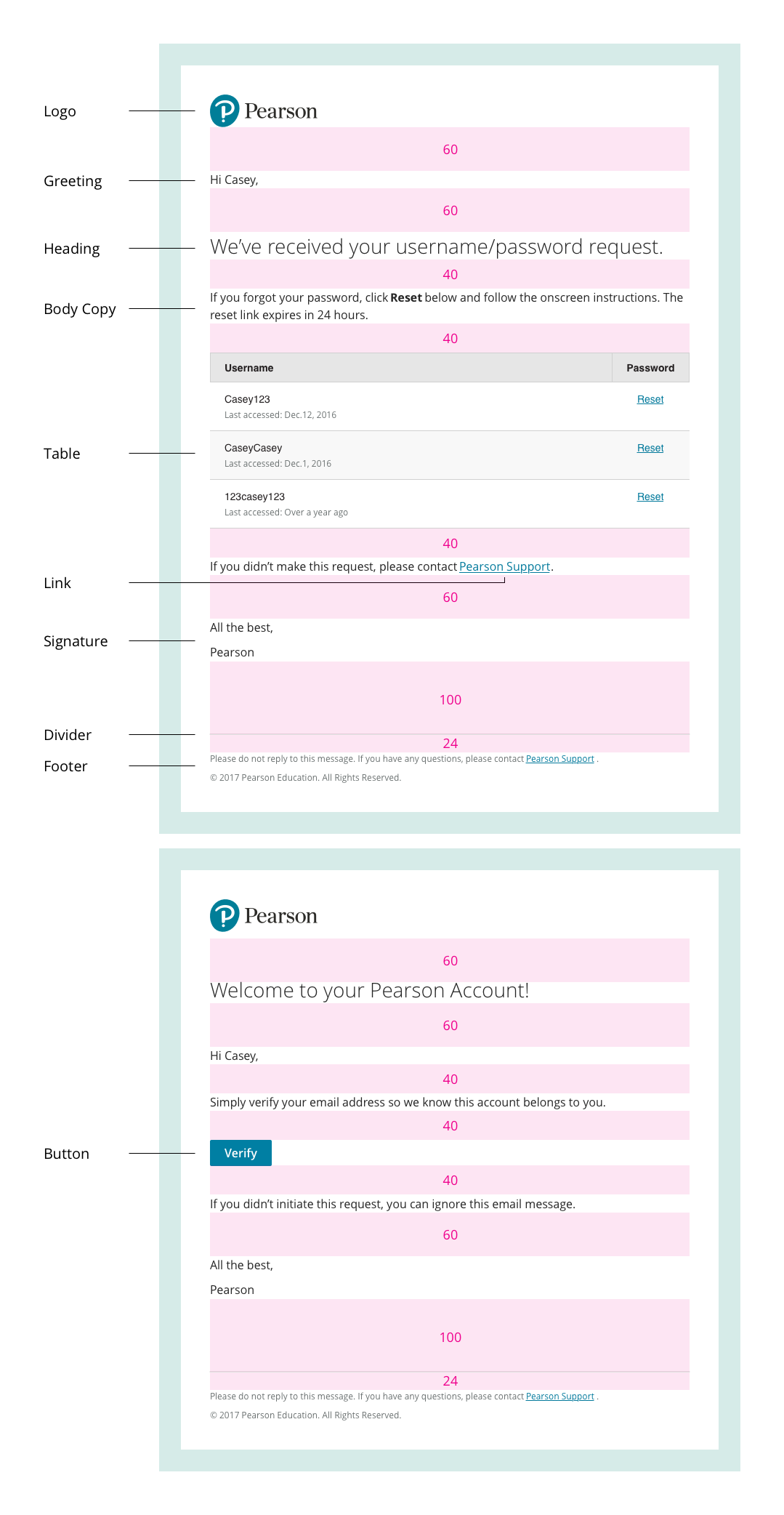Click the Pearson logo in the first email

[264, 111]
